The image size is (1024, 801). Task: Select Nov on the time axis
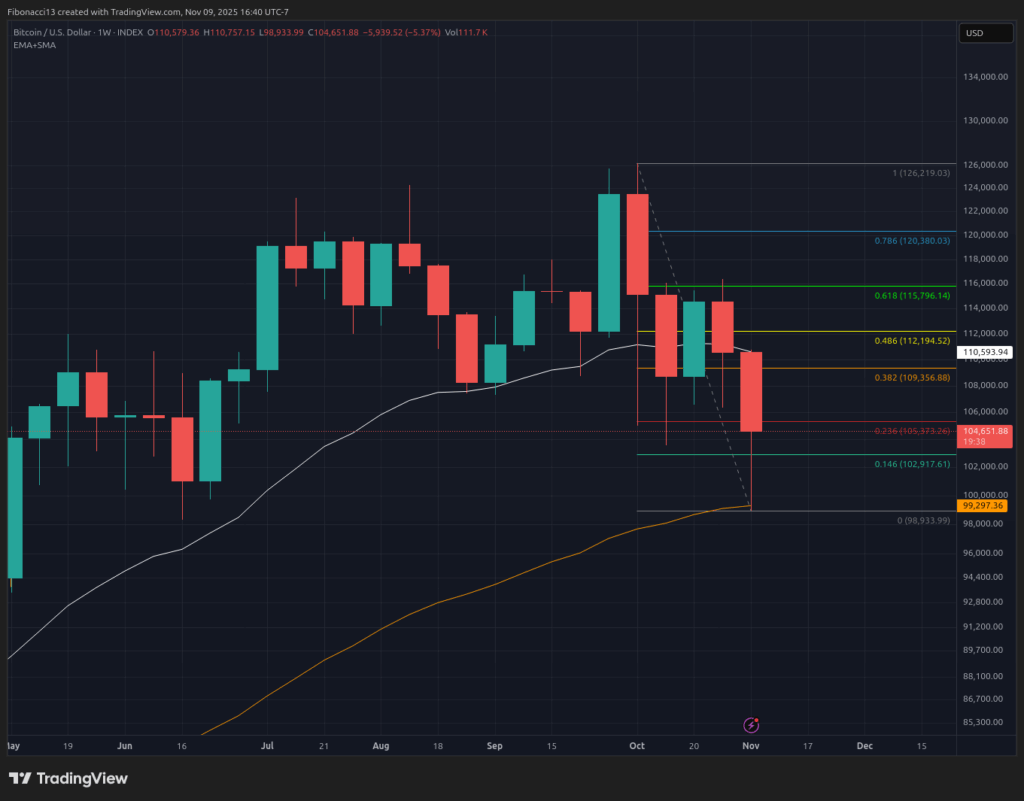pyautogui.click(x=750, y=746)
